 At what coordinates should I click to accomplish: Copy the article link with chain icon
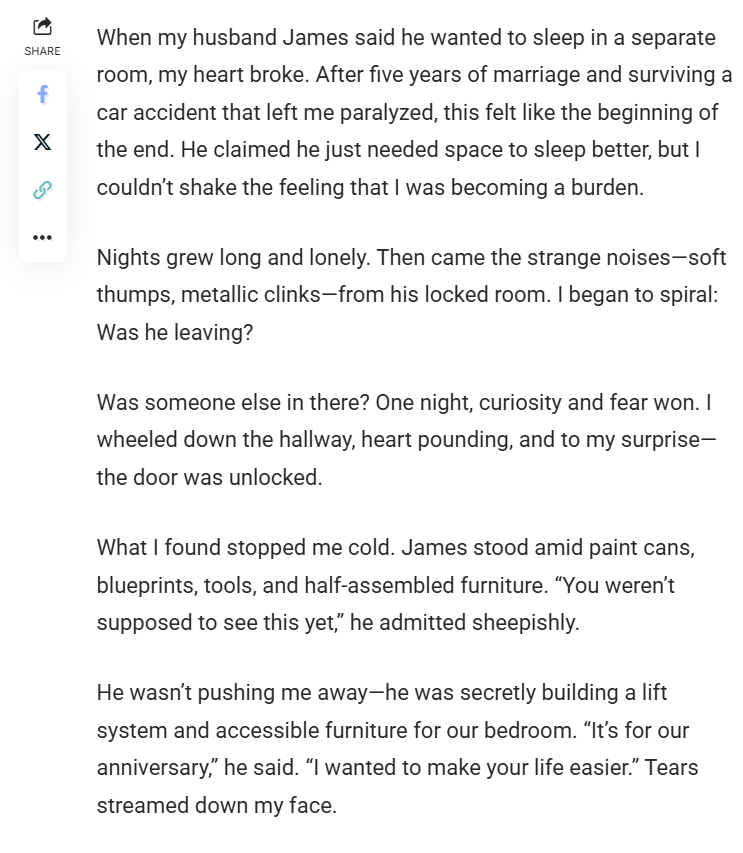[42, 190]
